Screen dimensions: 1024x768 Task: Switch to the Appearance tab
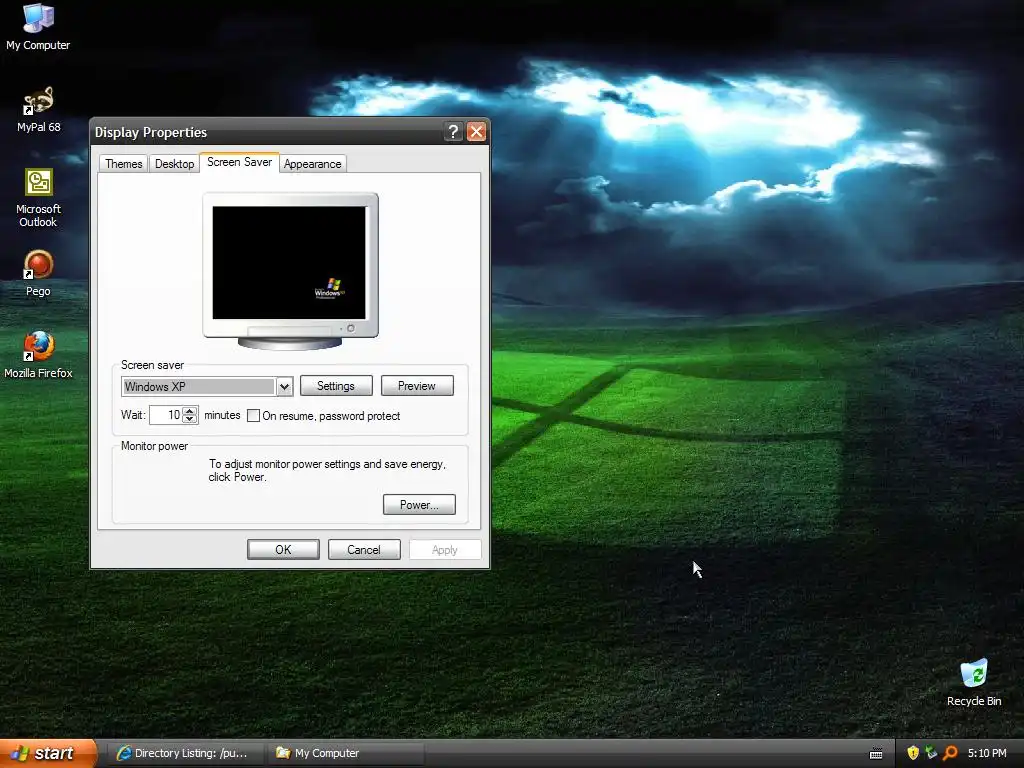click(312, 163)
